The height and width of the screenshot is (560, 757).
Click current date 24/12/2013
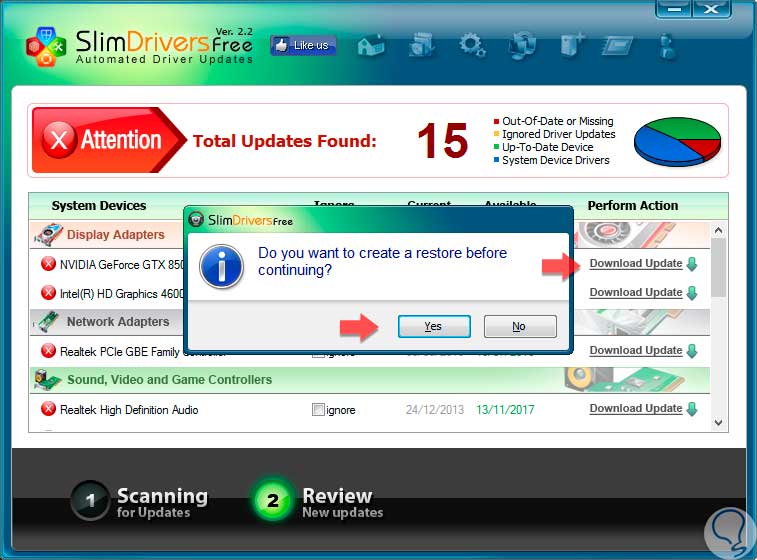(x=435, y=410)
